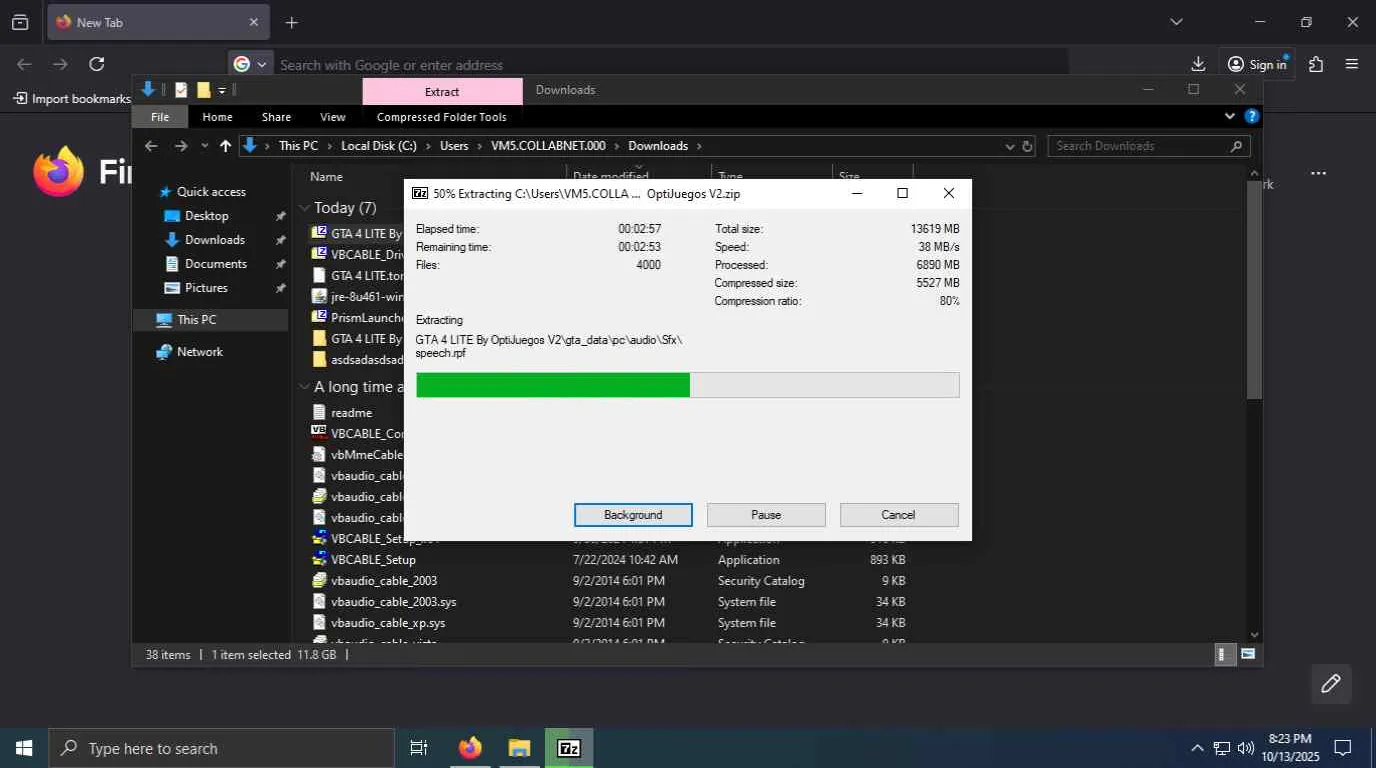Click the 7-Zip taskbar icon
The image size is (1376, 768).
(x=569, y=748)
